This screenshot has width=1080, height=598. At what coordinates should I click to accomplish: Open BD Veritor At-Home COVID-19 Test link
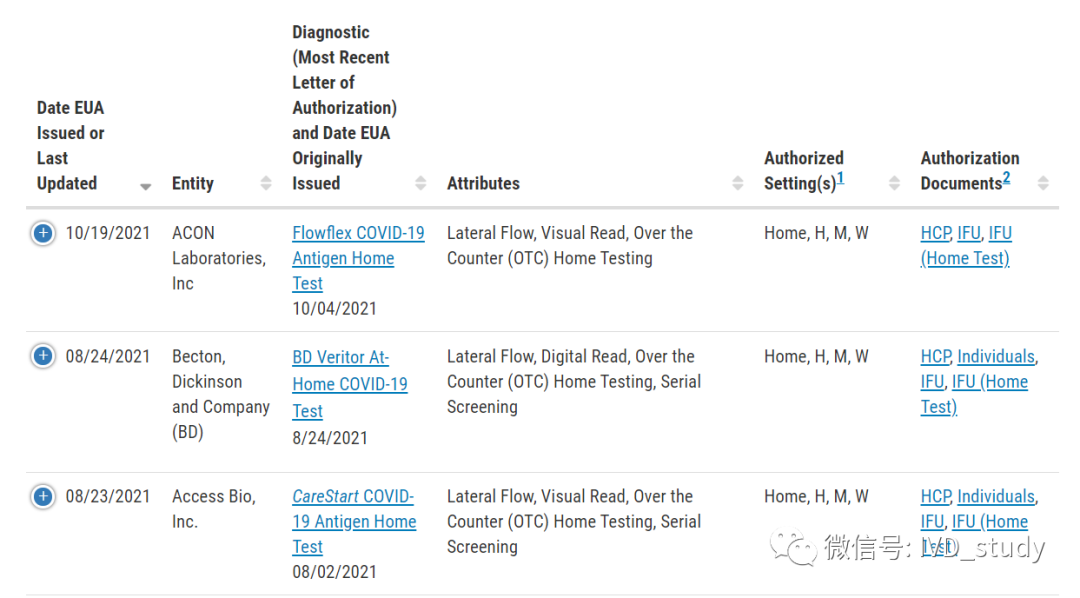point(340,358)
